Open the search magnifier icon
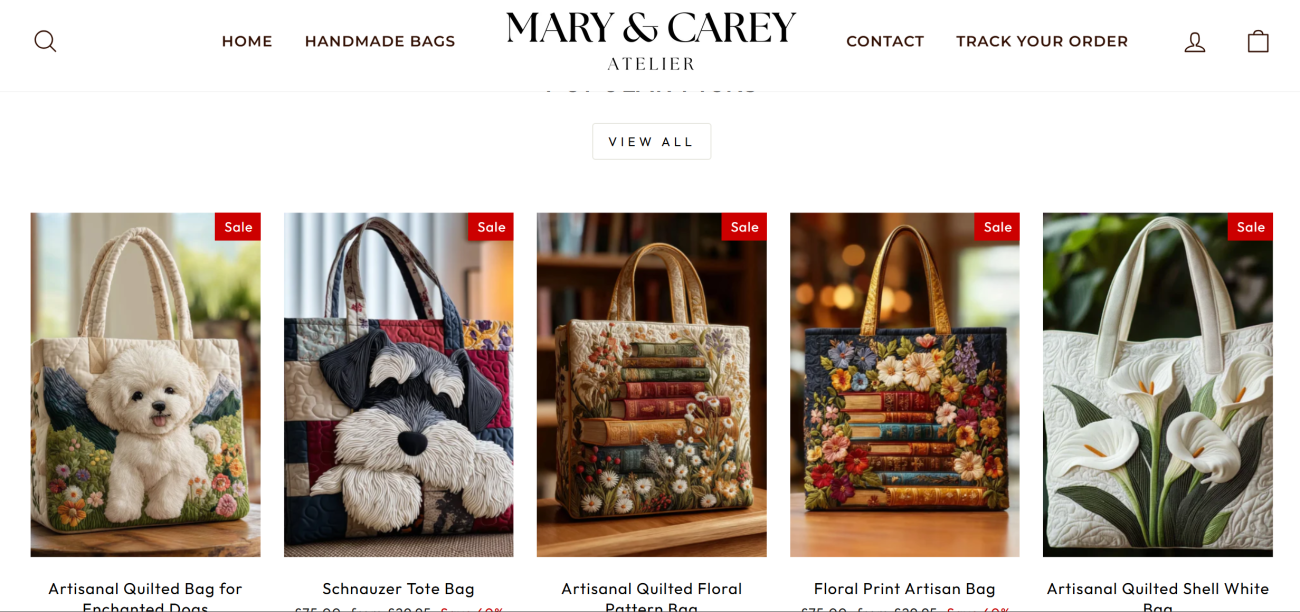The image size is (1300, 612). 45,41
